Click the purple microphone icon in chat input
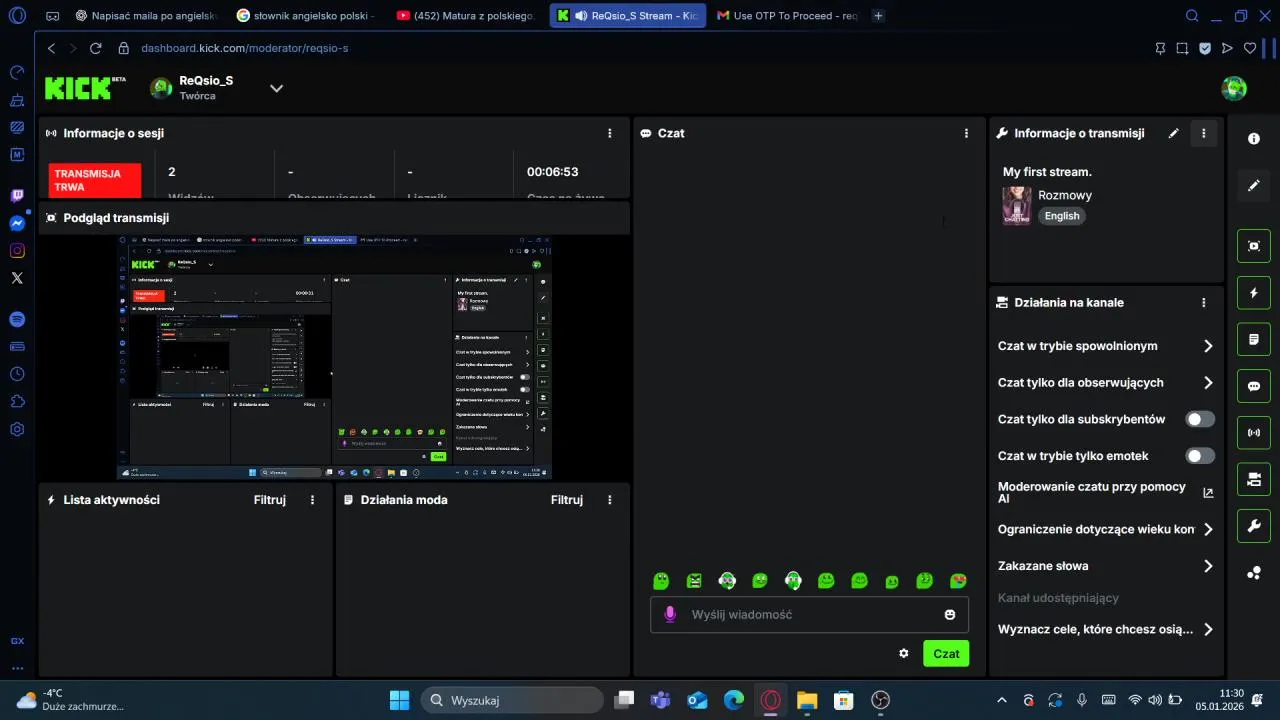Image resolution: width=1280 pixels, height=720 pixels. pyautogui.click(x=670, y=614)
